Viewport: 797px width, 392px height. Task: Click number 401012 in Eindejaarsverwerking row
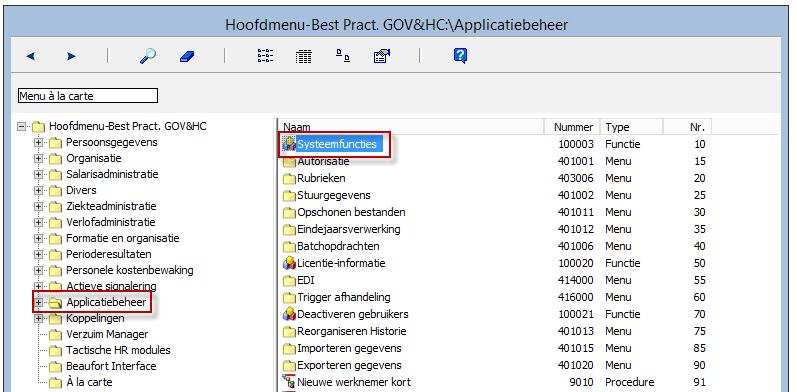(x=576, y=229)
